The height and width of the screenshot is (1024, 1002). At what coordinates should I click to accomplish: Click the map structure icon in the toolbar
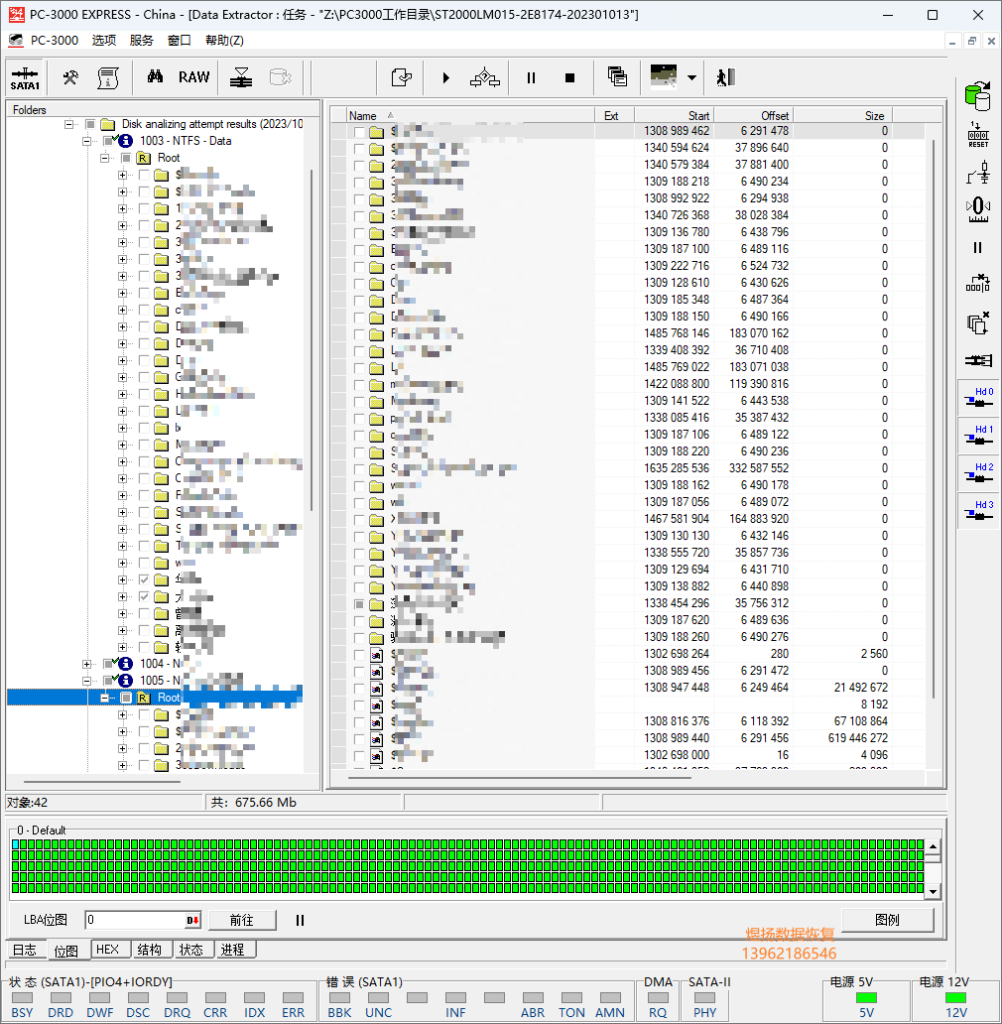[x=485, y=78]
